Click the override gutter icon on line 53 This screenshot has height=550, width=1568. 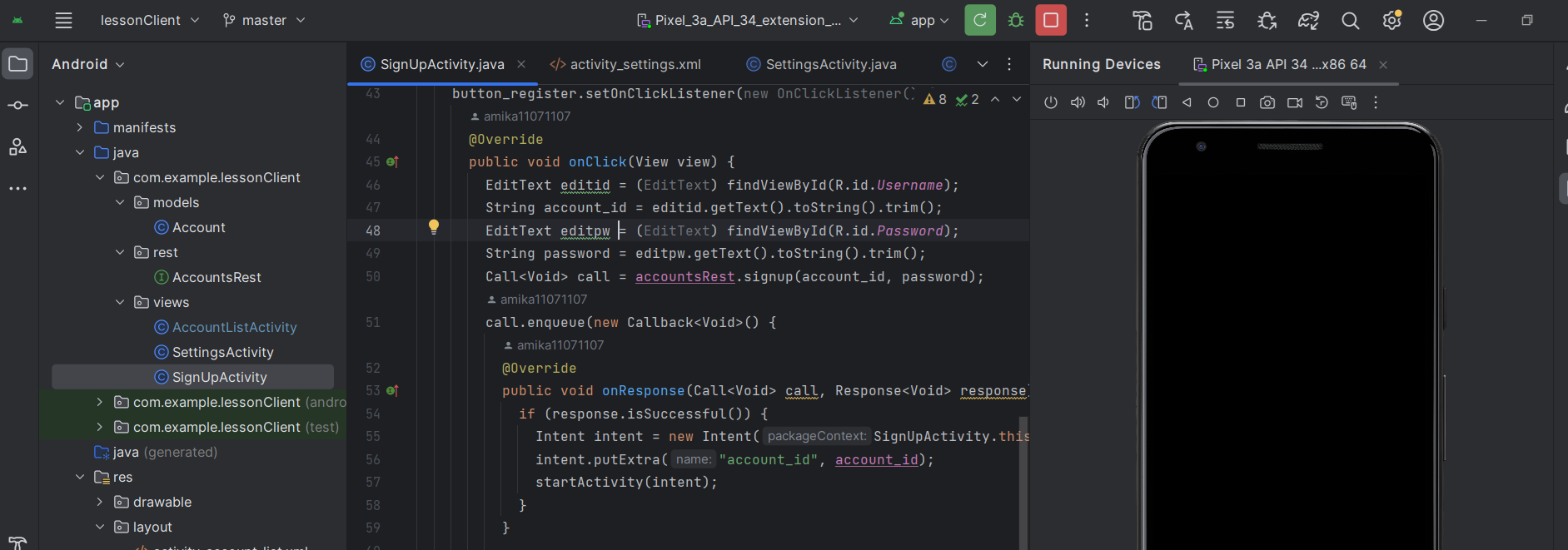pyautogui.click(x=392, y=391)
